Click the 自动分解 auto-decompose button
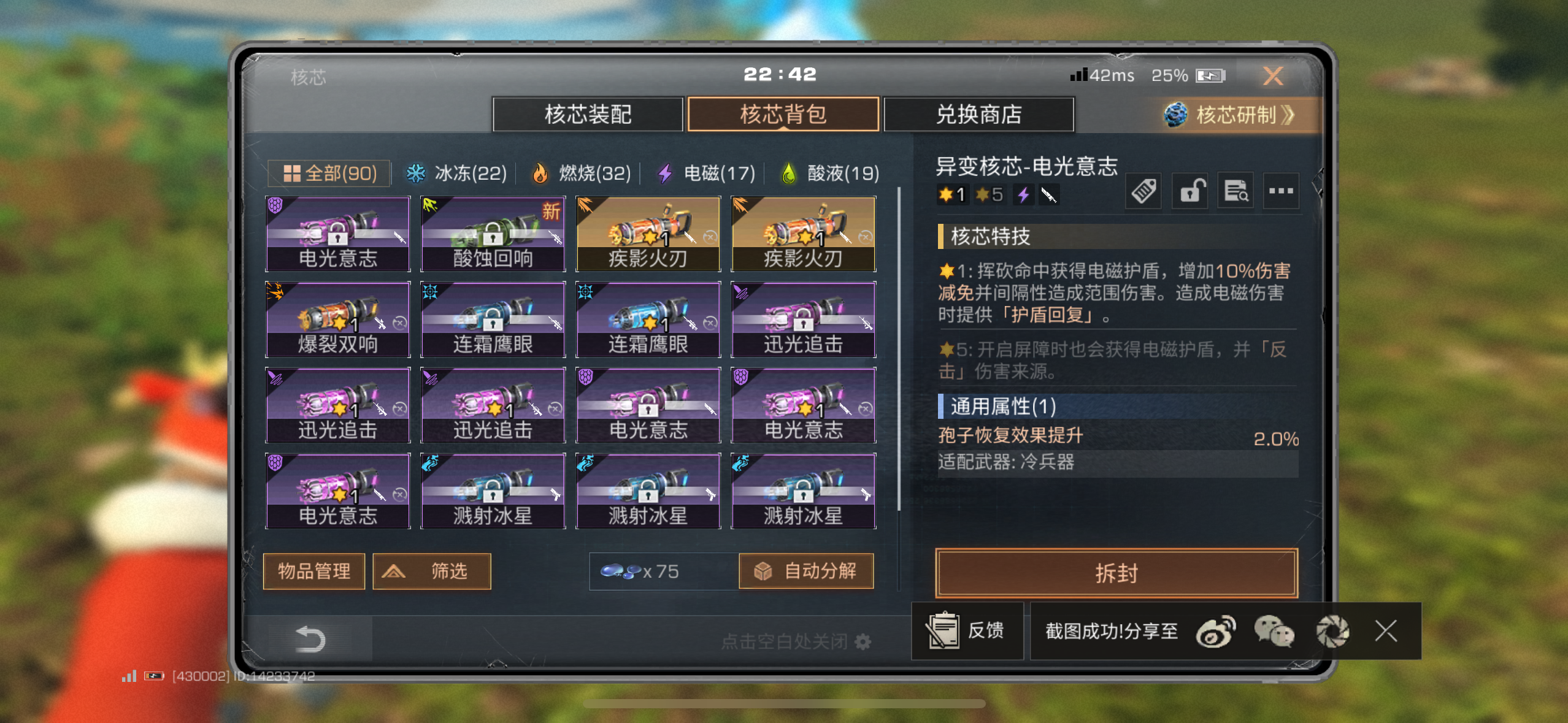 tap(806, 572)
